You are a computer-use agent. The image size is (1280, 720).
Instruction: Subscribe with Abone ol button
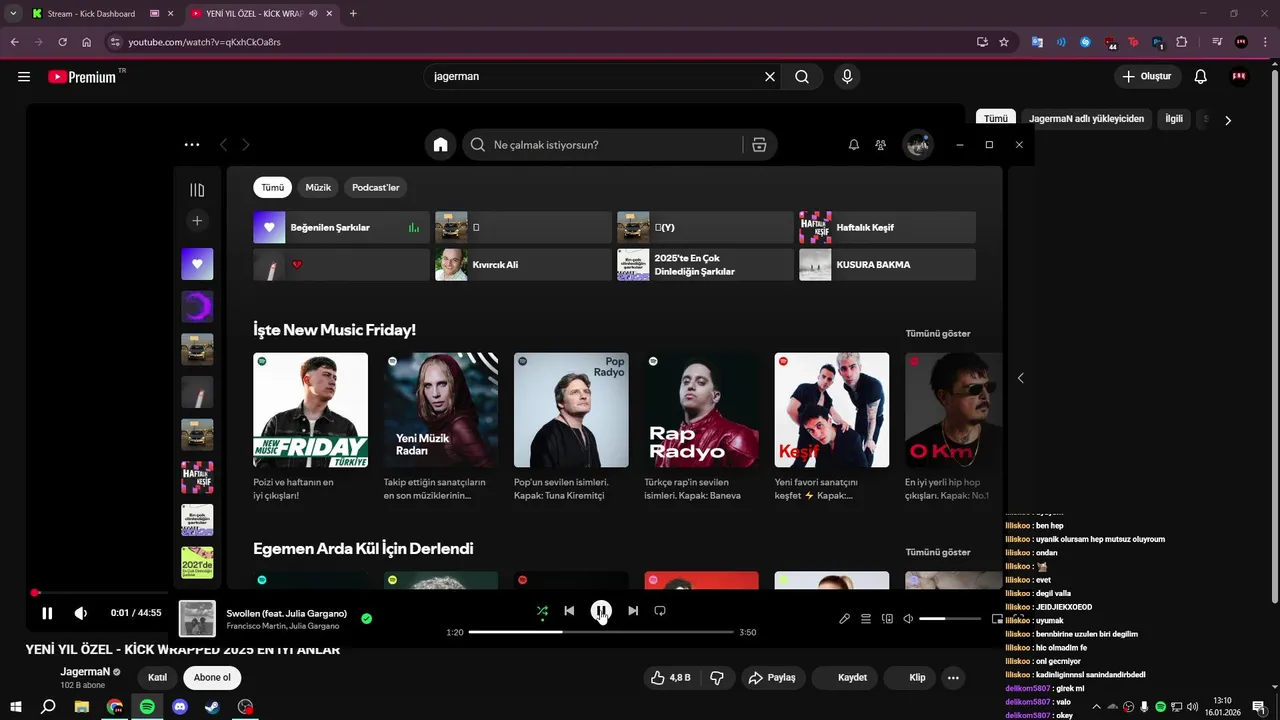[x=212, y=677]
